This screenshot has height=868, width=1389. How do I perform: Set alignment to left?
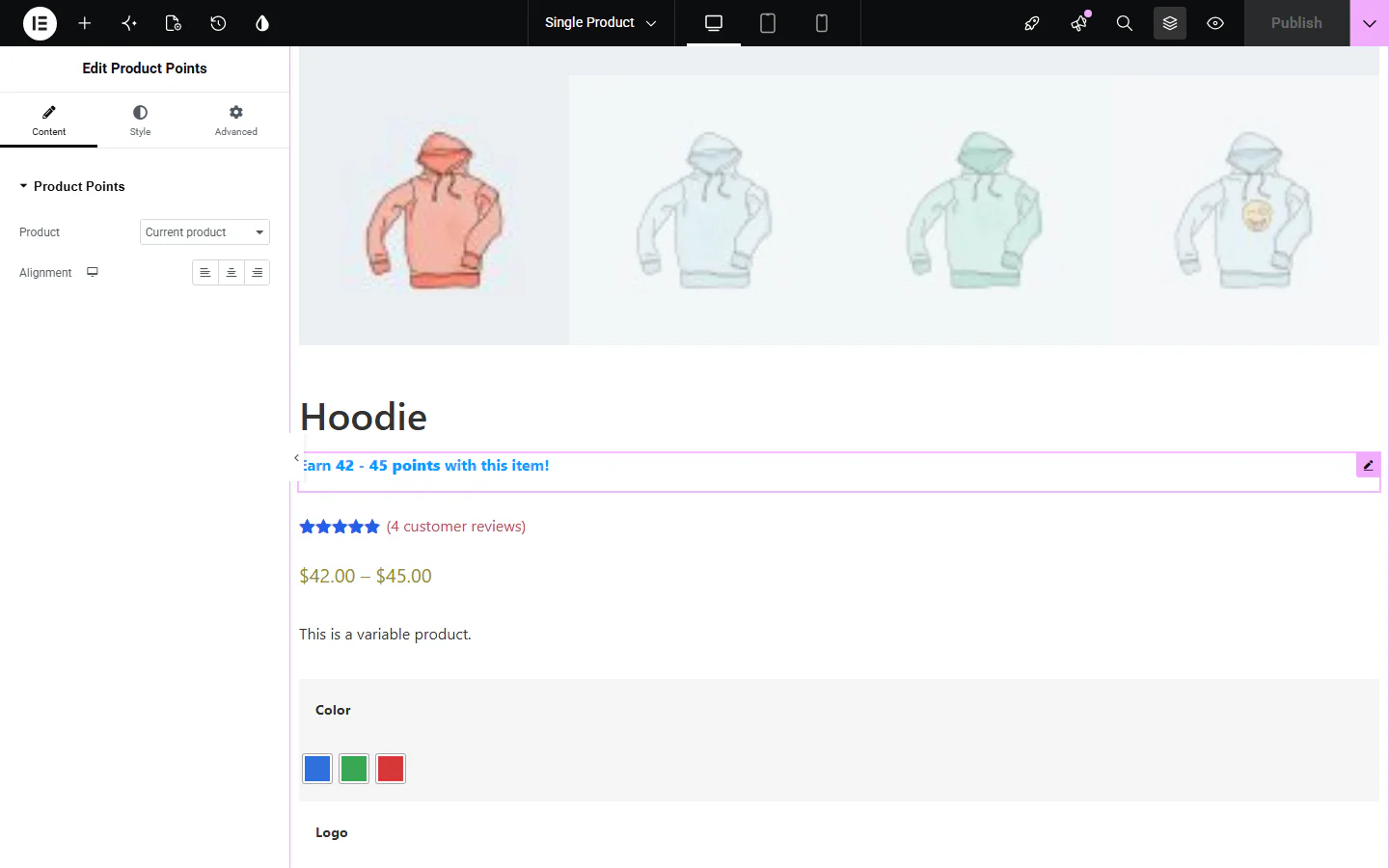click(205, 273)
